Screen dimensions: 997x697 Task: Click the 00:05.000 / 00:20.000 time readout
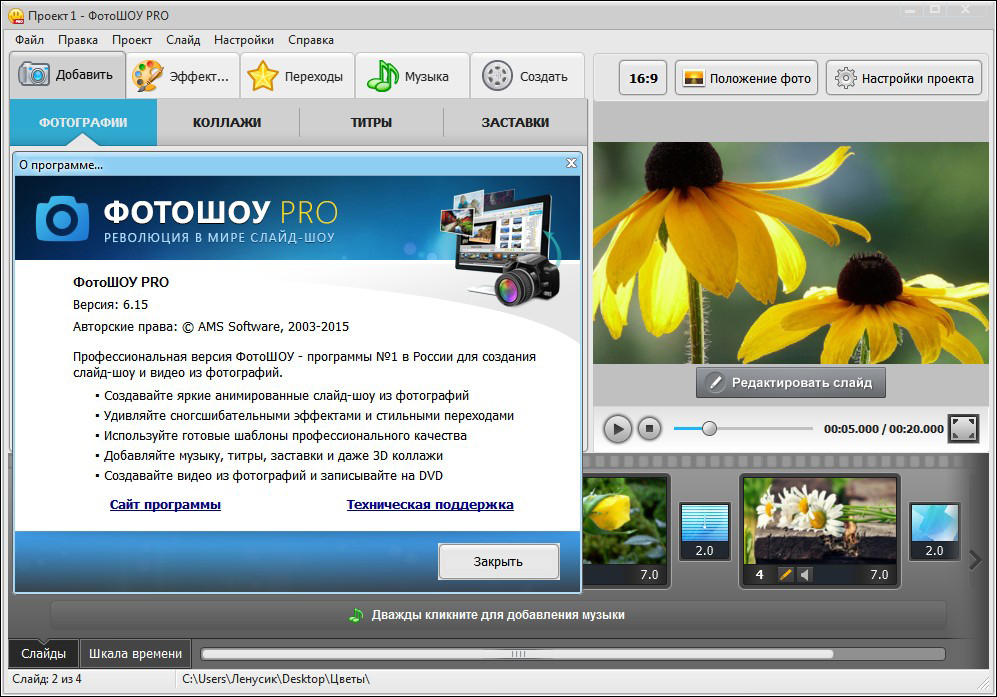click(883, 429)
